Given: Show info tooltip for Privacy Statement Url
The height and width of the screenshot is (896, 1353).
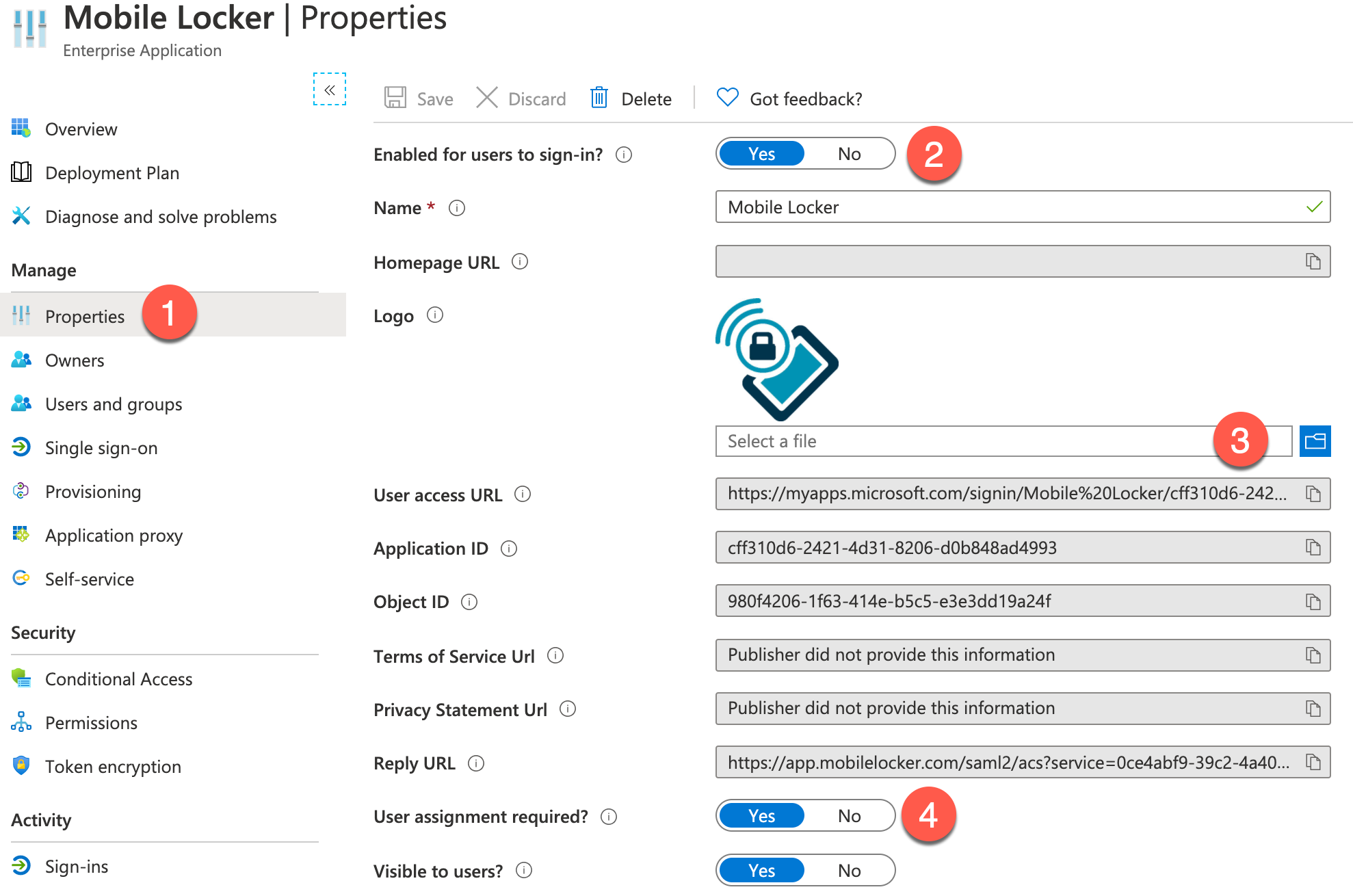Looking at the screenshot, I should pos(568,709).
